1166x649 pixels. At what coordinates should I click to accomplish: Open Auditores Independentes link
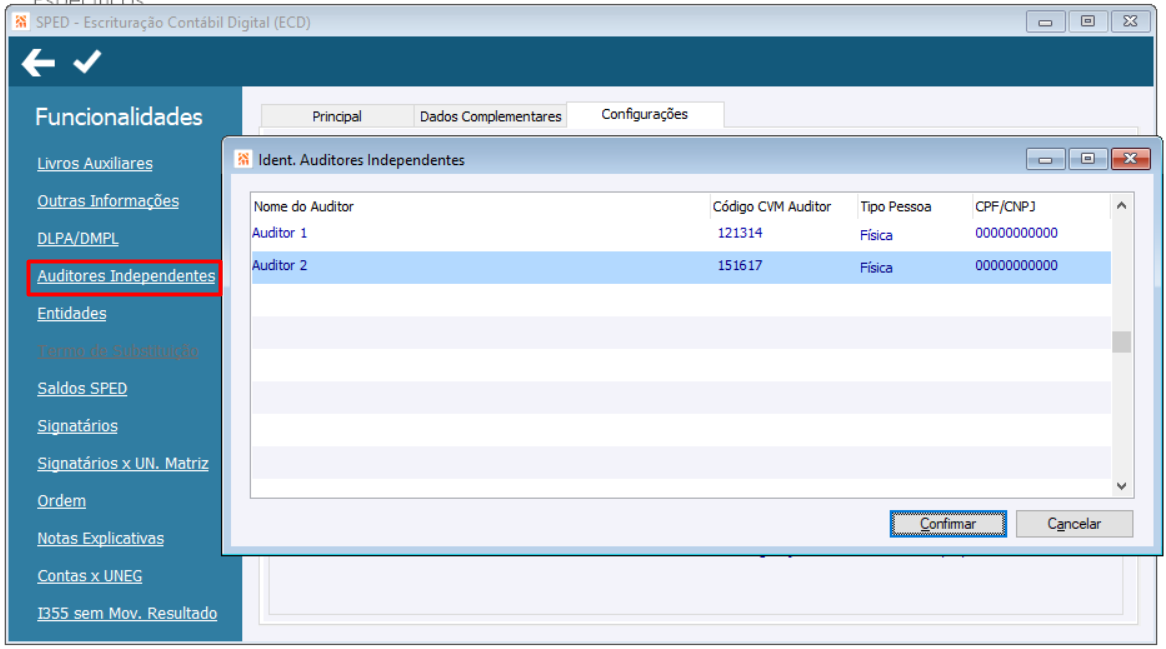126,276
